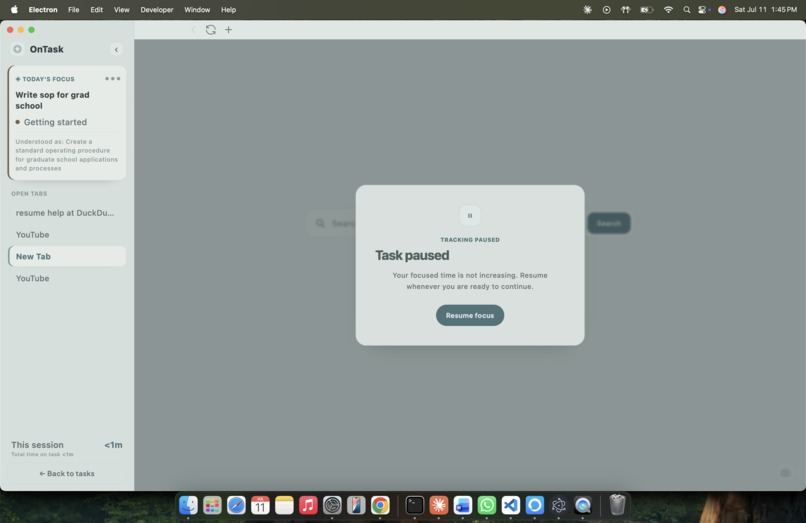806x523 pixels.
Task: Open the Window menu
Action: tap(197, 10)
